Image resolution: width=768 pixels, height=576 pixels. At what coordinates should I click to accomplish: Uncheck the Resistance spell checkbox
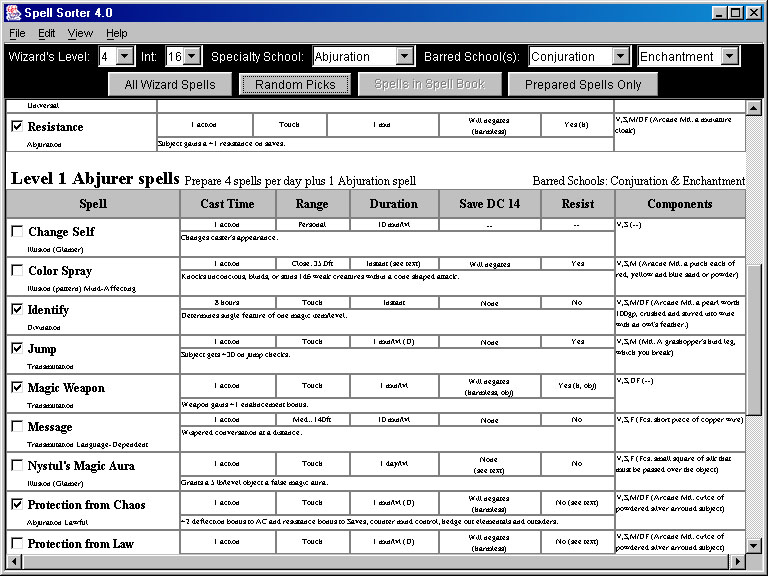pos(17,126)
